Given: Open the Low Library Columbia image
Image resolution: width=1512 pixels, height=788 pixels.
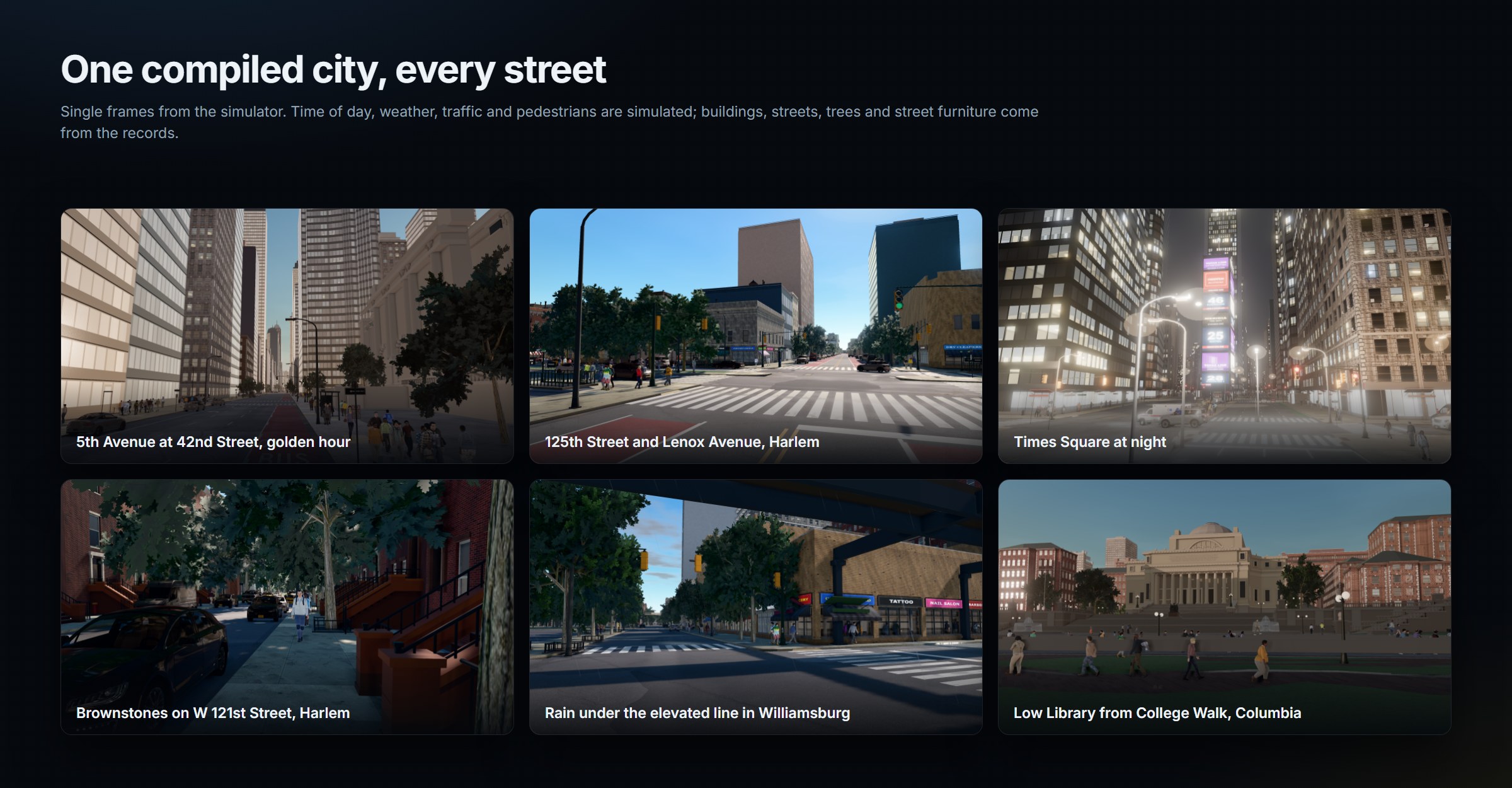Looking at the screenshot, I should pos(1225,607).
